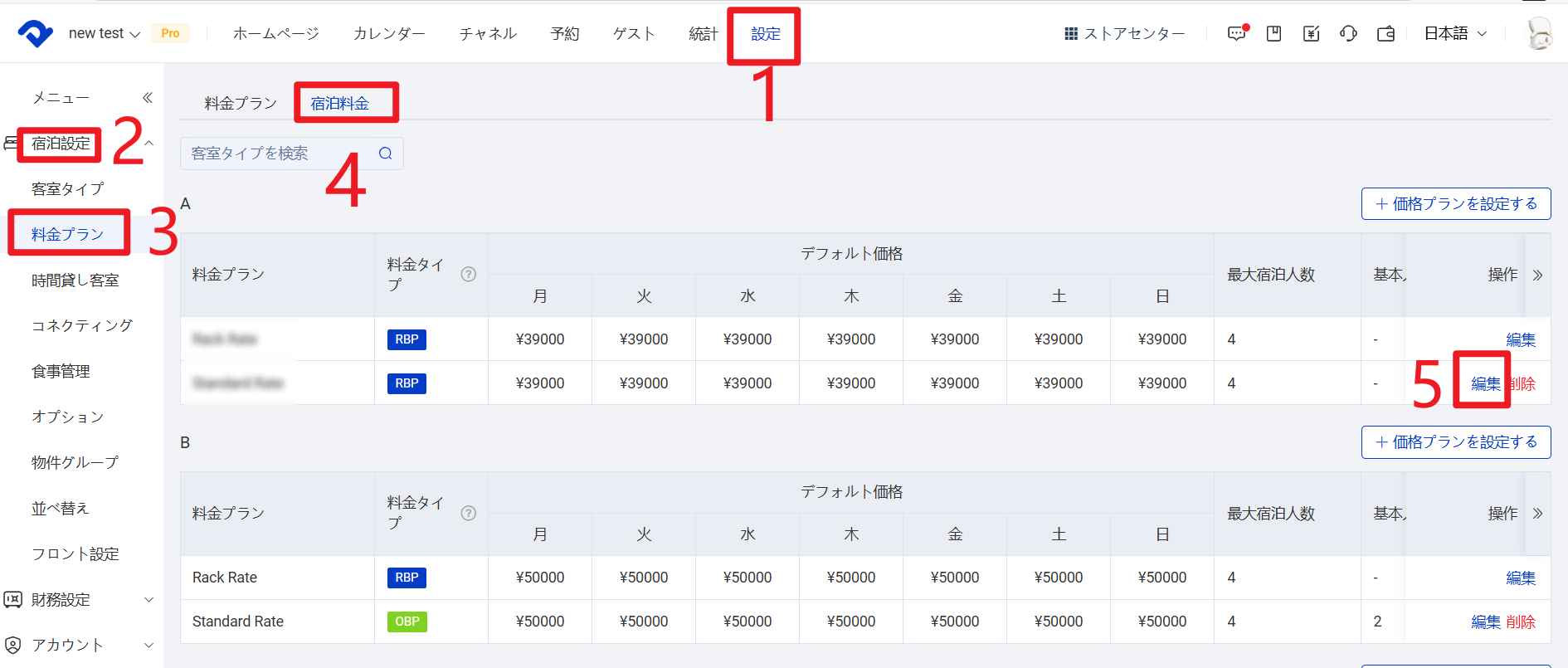1568x668 pixels.
Task: Click the bookmark guide icon in header
Action: [x=1274, y=33]
